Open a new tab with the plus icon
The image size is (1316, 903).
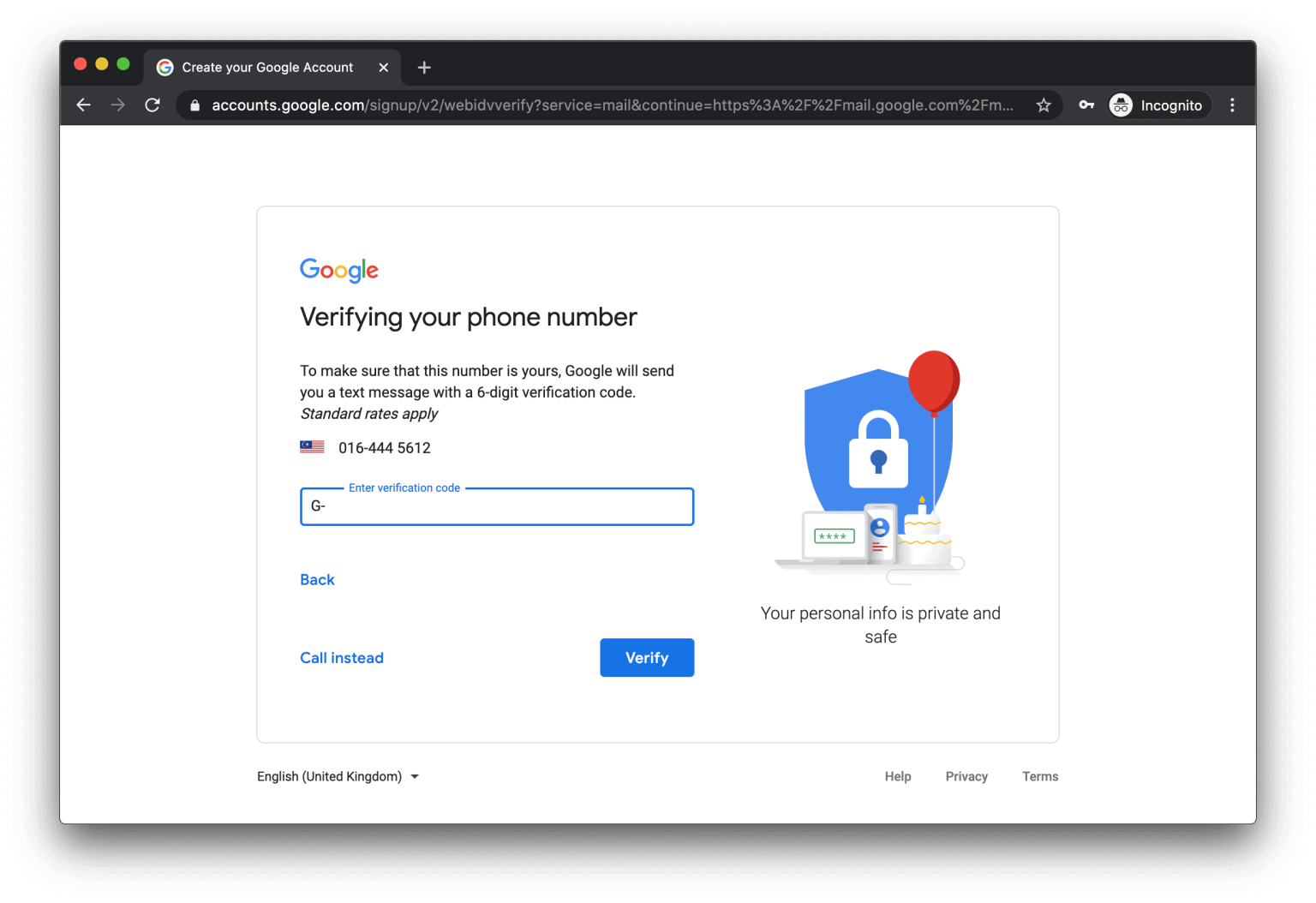pyautogui.click(x=424, y=68)
